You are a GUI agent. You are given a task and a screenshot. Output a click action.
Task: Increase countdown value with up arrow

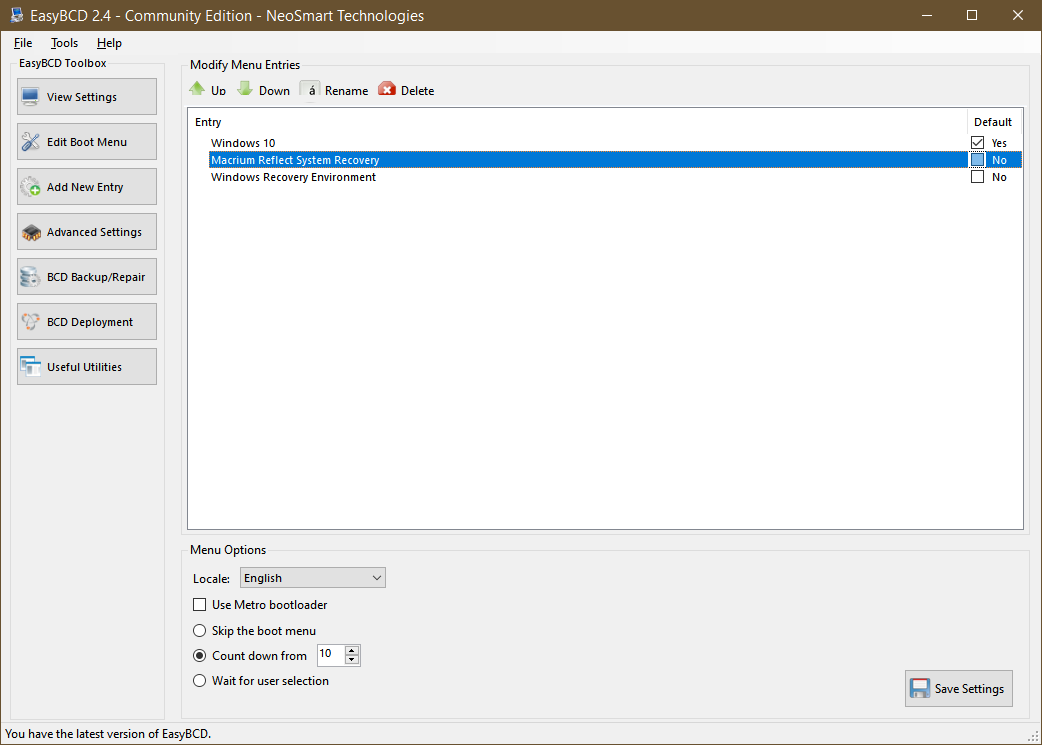tap(352, 650)
